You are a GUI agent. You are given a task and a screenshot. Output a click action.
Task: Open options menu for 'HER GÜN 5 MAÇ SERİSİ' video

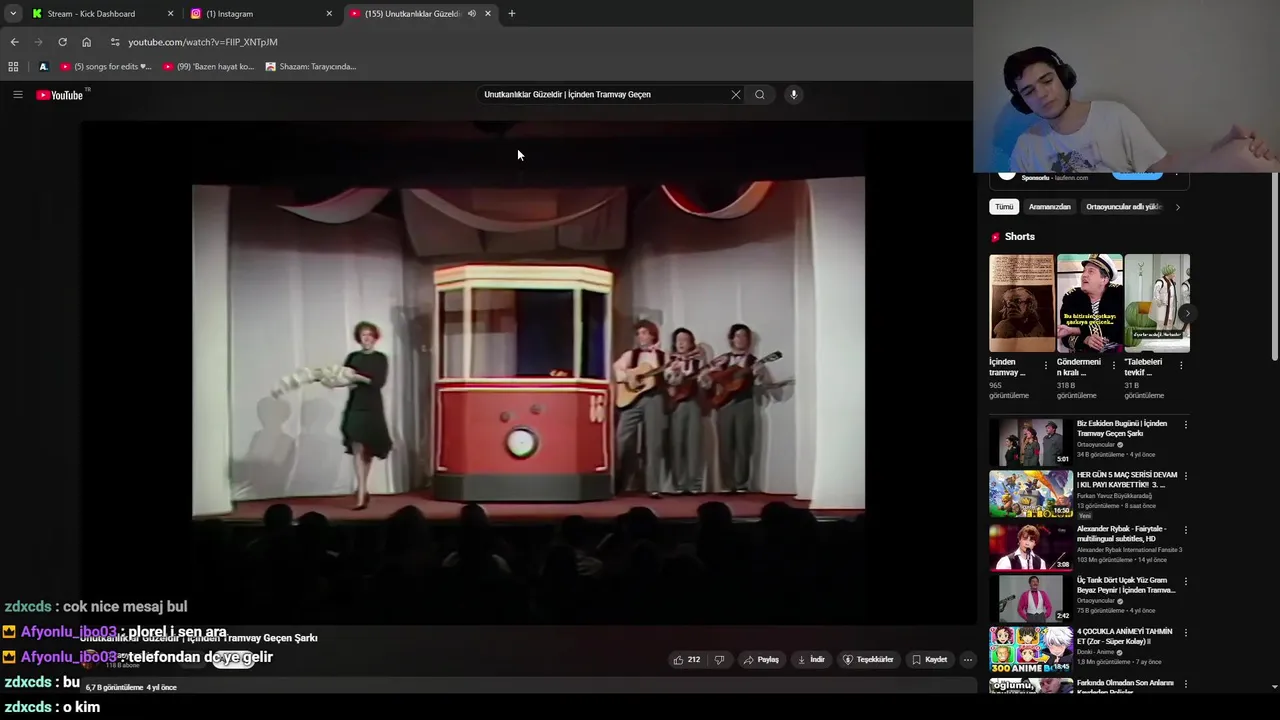pyautogui.click(x=1186, y=477)
